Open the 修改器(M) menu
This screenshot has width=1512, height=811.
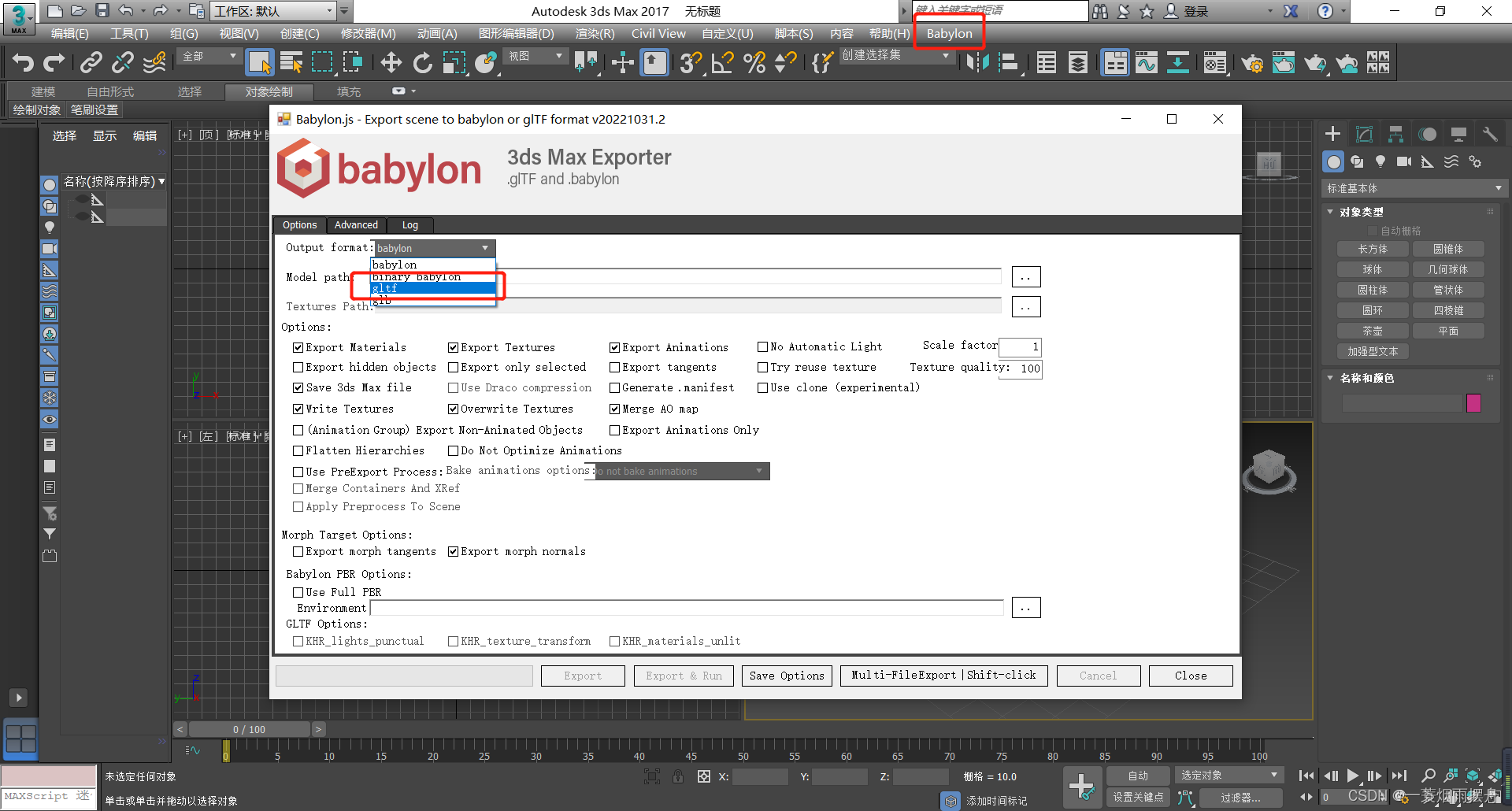(368, 33)
